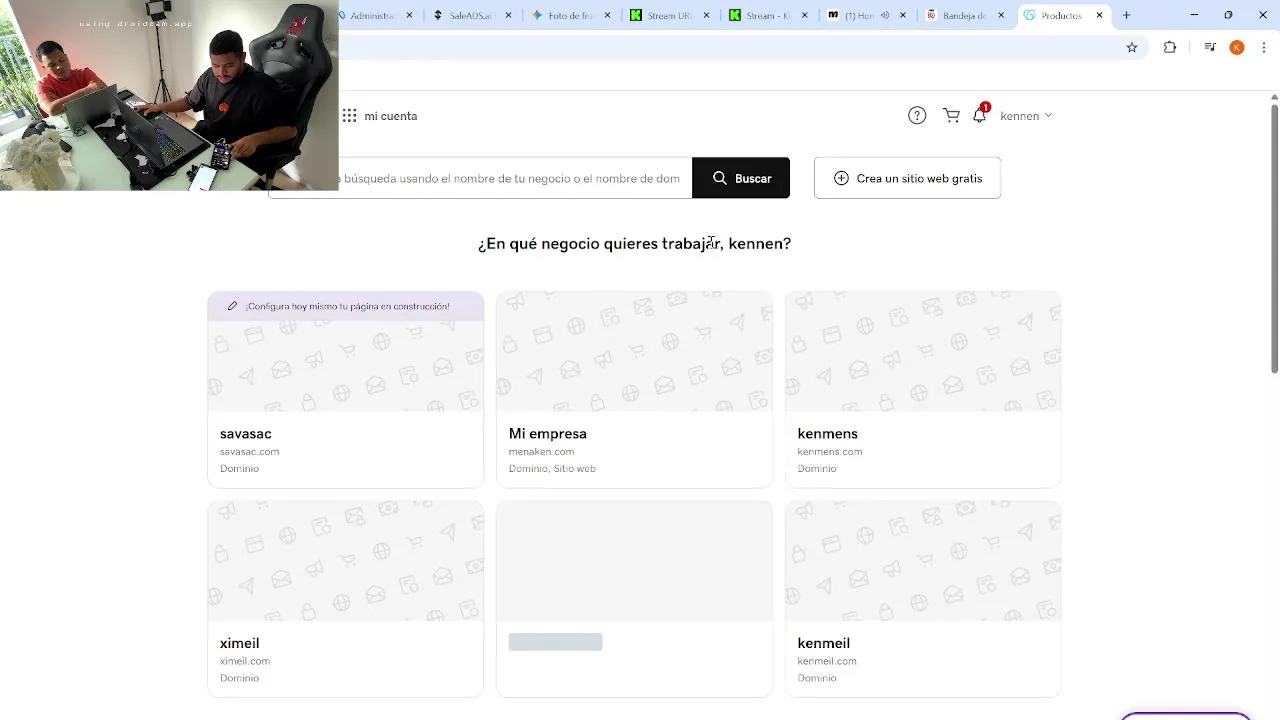The height and width of the screenshot is (720, 1280).
Task: Open the savasac business card title
Action: (246, 434)
